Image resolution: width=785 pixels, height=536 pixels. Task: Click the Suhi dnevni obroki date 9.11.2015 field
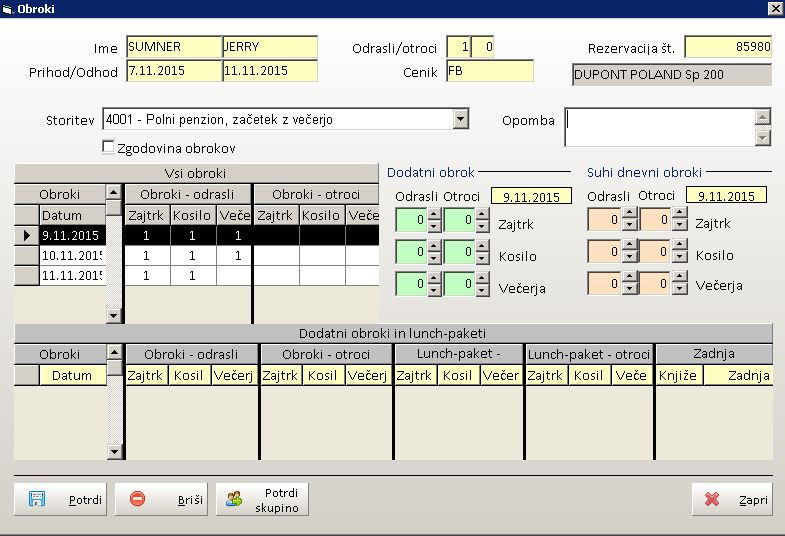point(726,196)
